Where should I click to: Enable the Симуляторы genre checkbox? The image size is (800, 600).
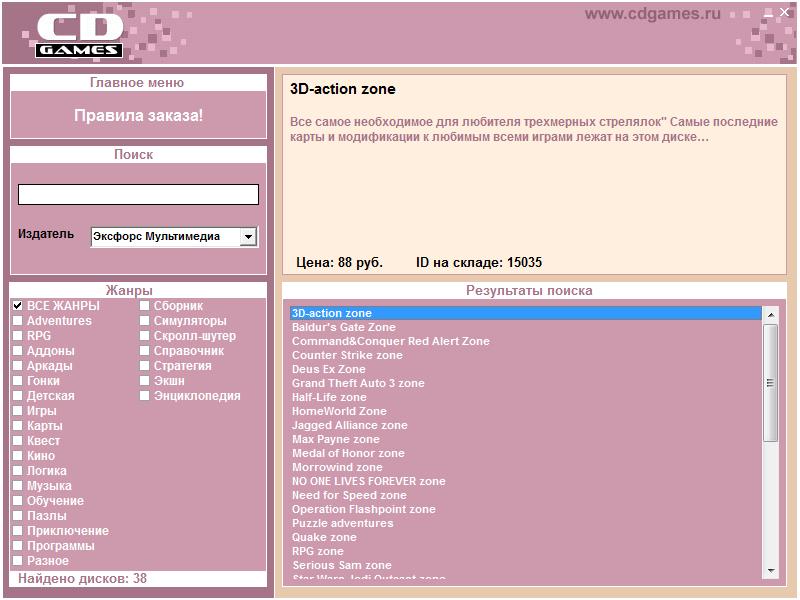click(145, 320)
